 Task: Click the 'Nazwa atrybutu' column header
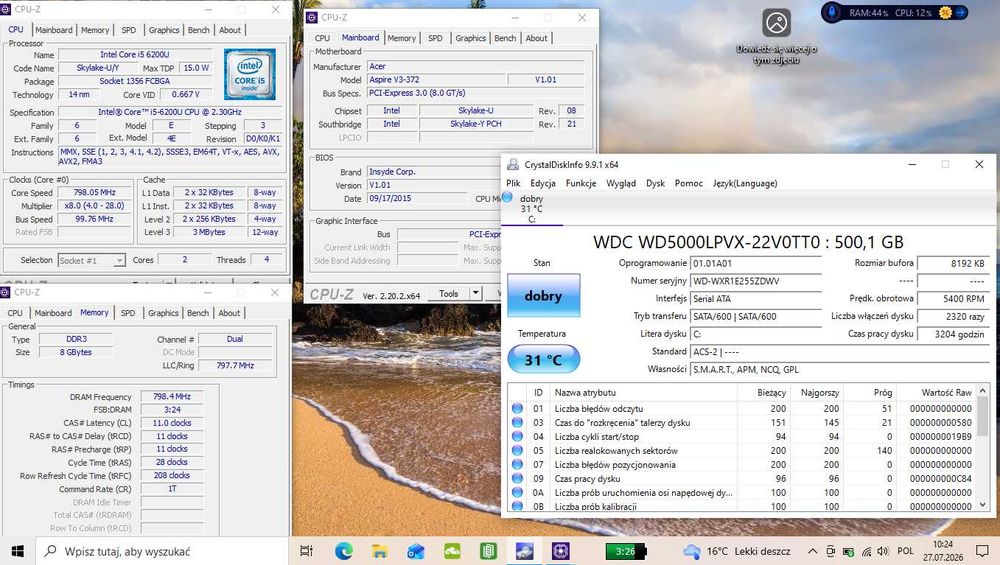click(x=644, y=392)
